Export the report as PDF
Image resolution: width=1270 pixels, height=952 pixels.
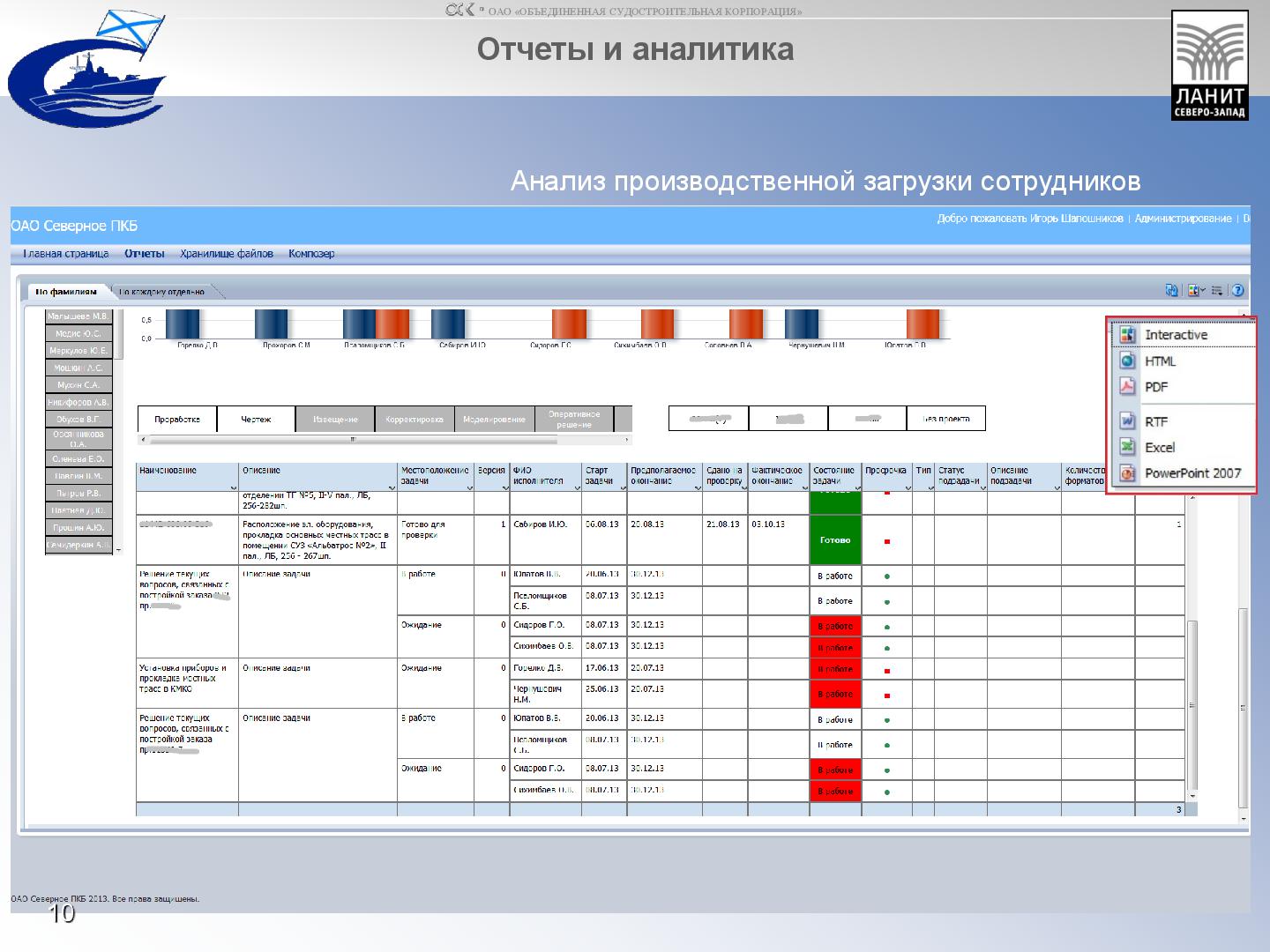pyautogui.click(x=1158, y=385)
